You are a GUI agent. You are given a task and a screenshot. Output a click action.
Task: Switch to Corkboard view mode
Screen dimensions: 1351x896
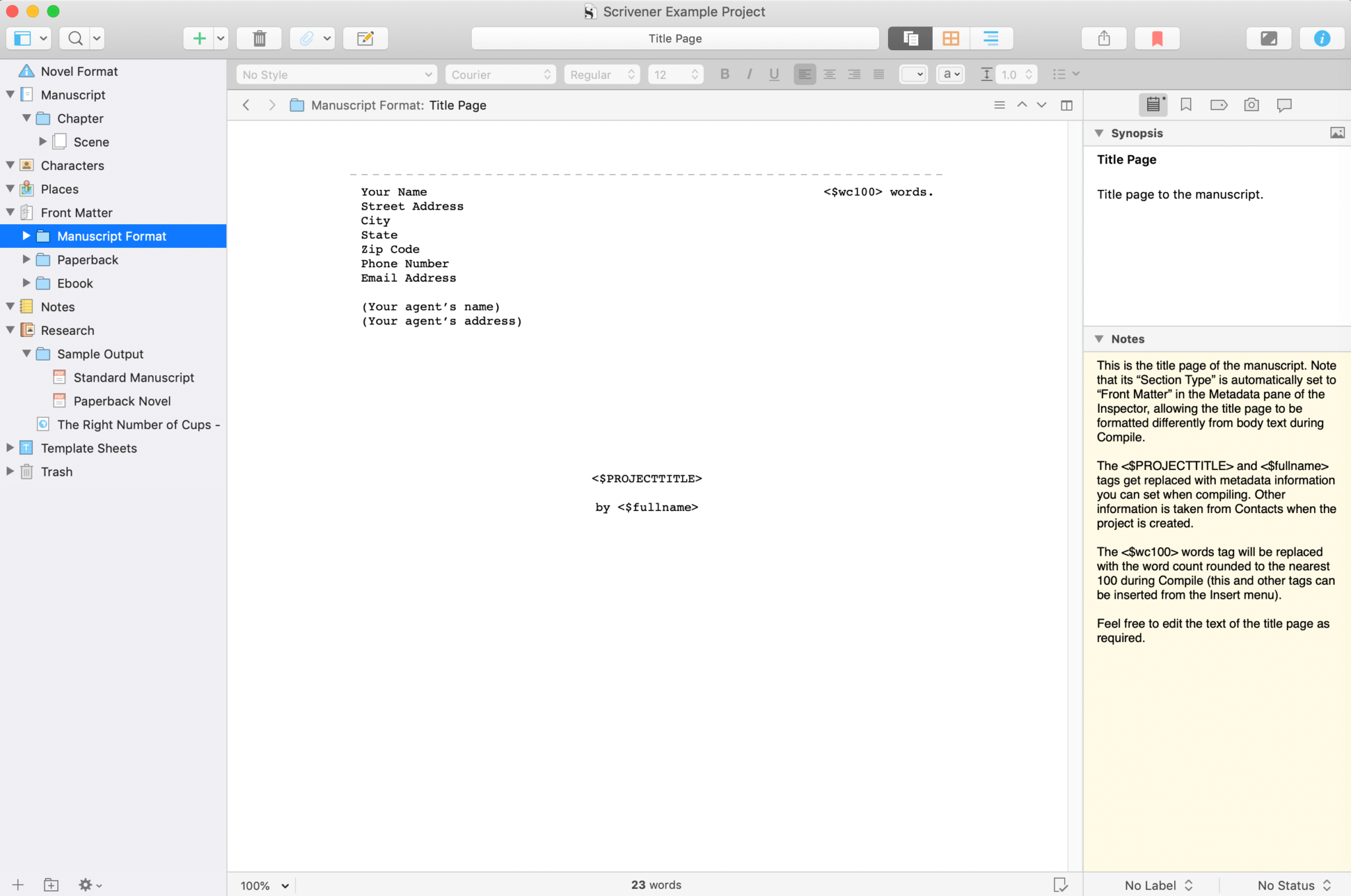(951, 38)
